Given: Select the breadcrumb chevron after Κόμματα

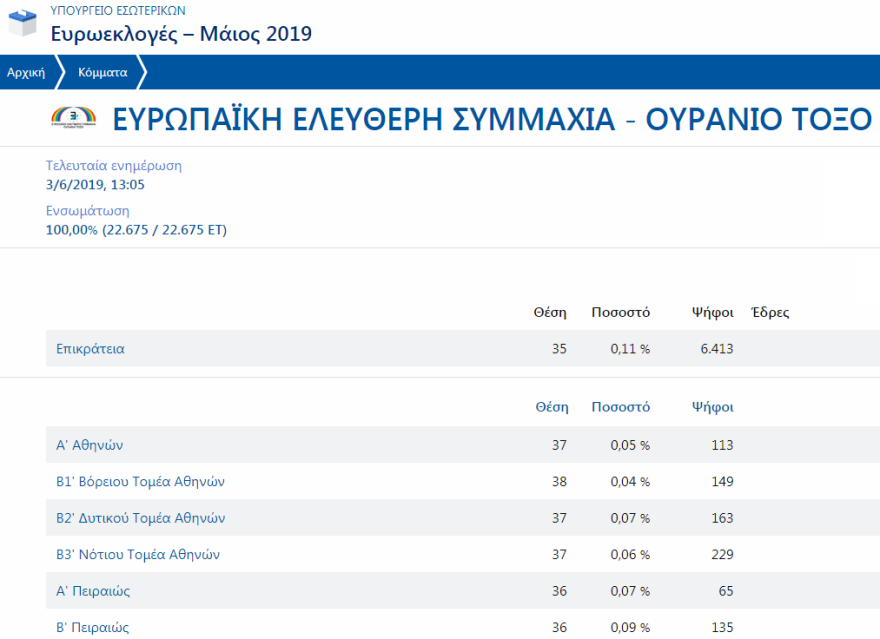Looking at the screenshot, I should [x=143, y=72].
